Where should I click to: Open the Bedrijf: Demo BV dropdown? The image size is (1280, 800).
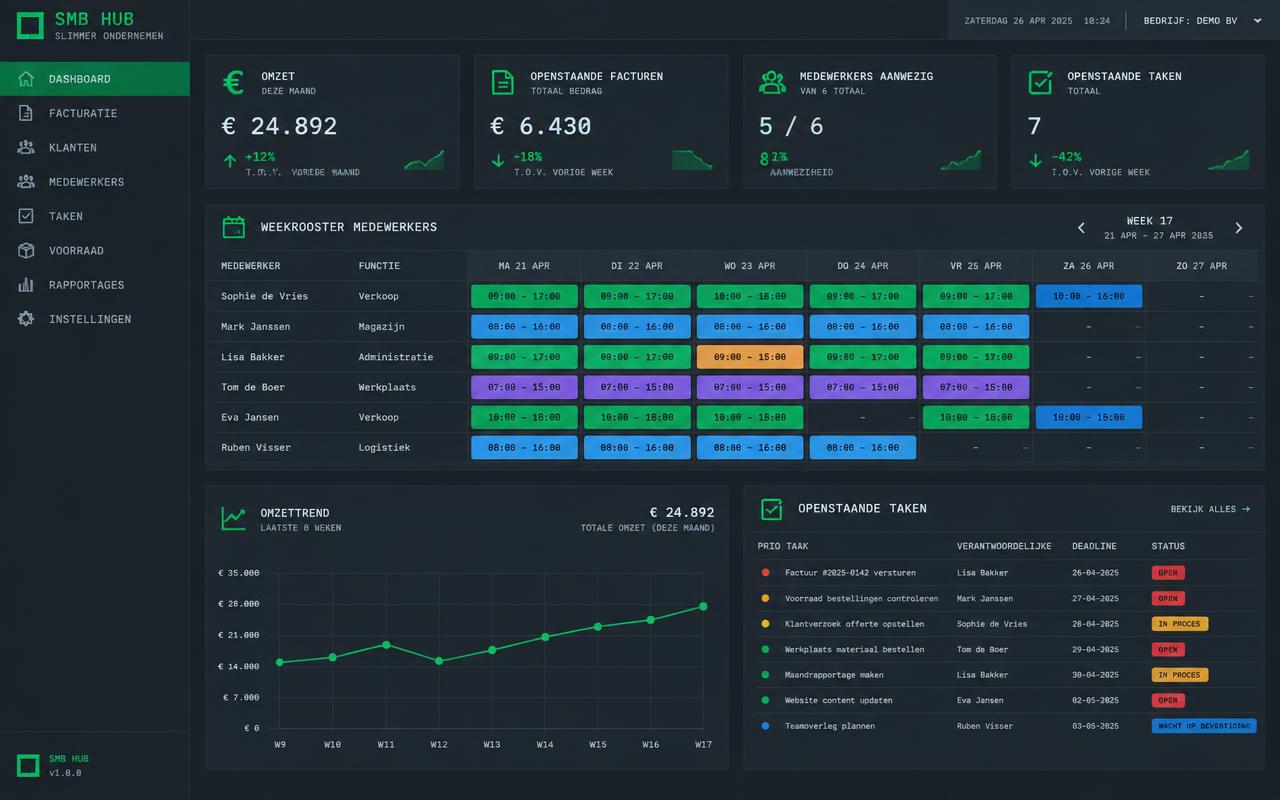point(1203,20)
